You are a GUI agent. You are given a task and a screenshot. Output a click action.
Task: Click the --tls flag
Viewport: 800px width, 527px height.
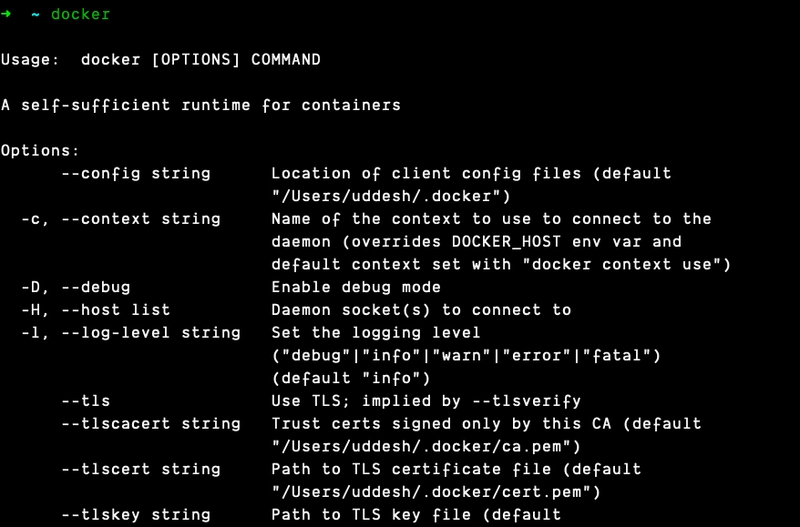tap(86, 401)
